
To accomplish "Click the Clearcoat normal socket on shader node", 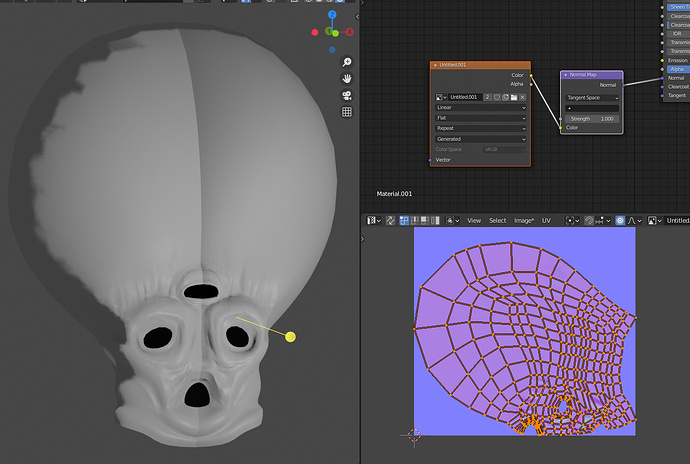I will click(x=662, y=87).
